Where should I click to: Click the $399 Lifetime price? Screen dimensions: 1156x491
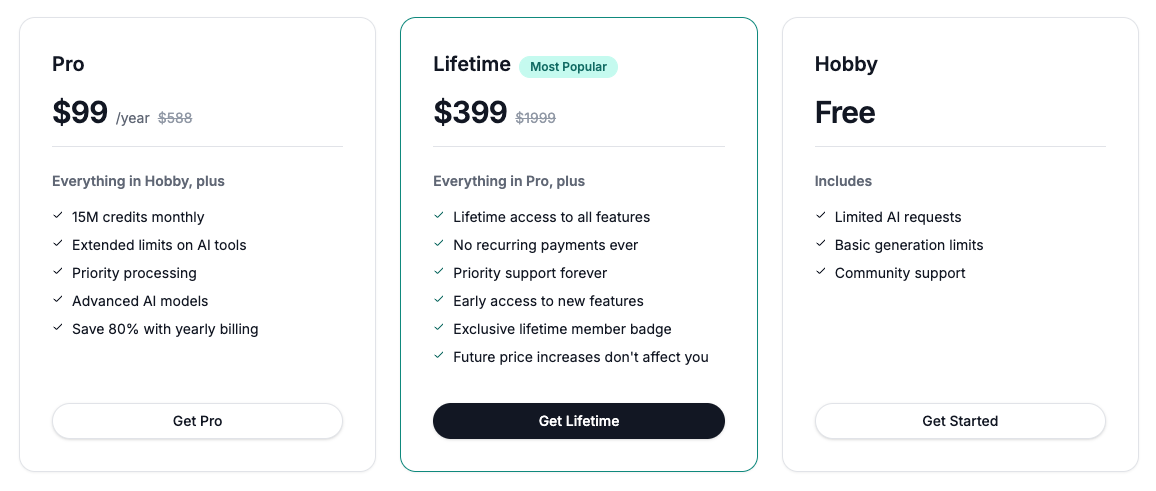pos(470,112)
